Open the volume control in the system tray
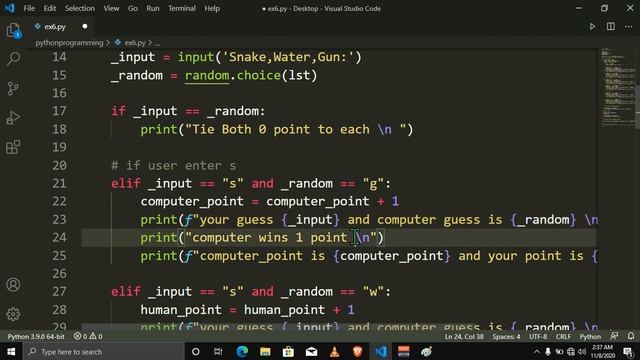640x360 pixels. point(582,352)
